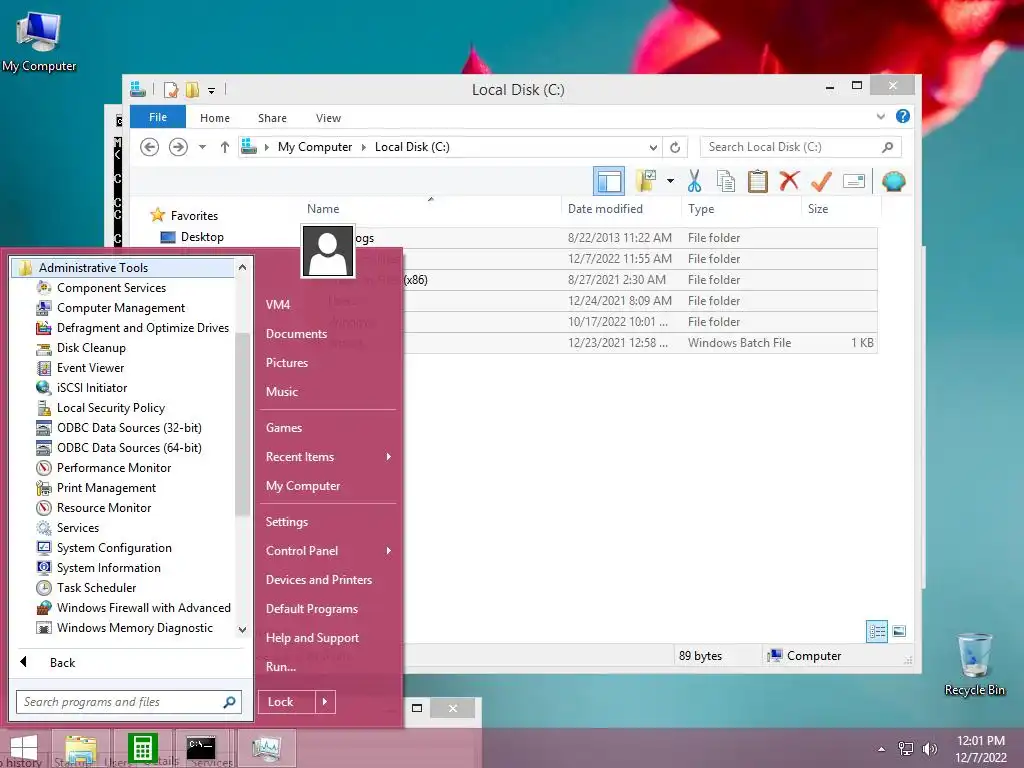Click the teal shell icon in toolbar
1024x768 pixels.
(x=893, y=181)
